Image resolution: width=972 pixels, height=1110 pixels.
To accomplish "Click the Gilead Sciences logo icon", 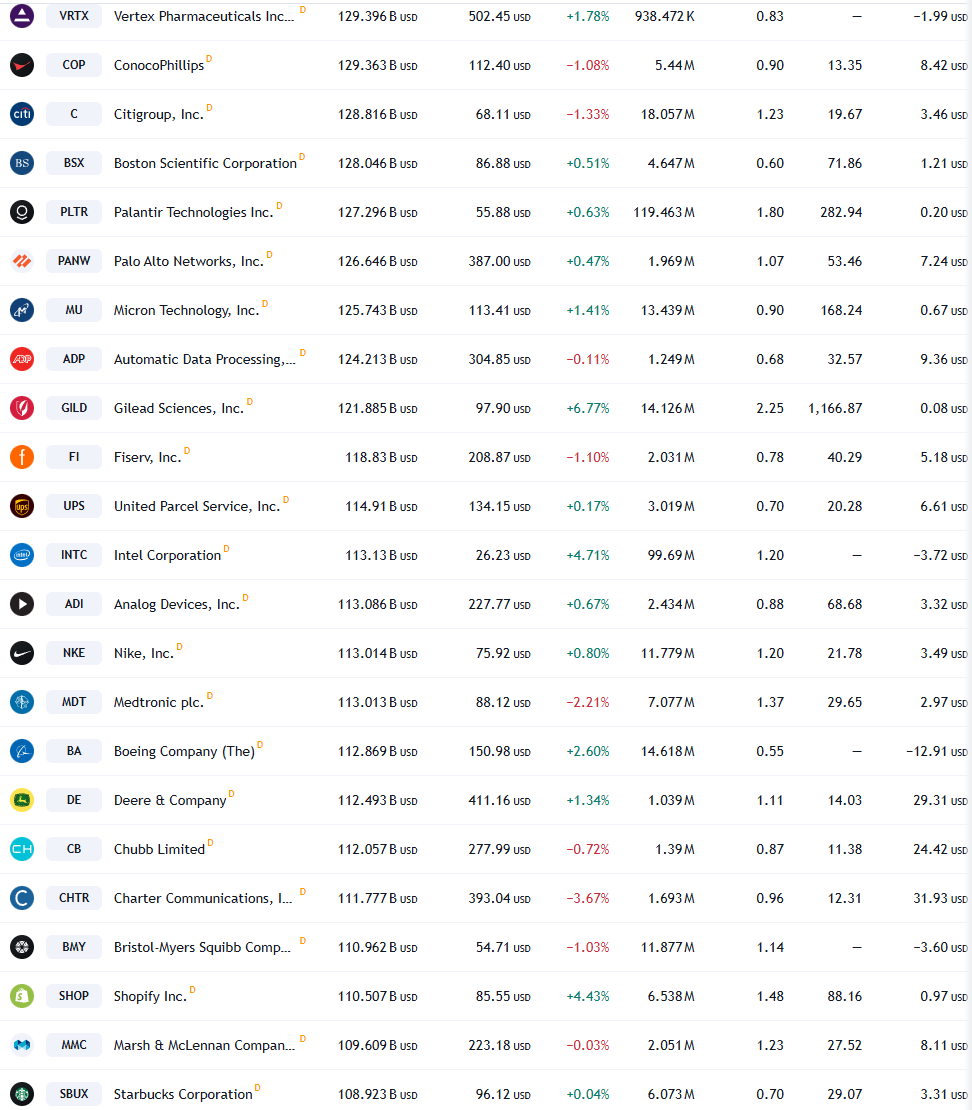I will (x=22, y=408).
